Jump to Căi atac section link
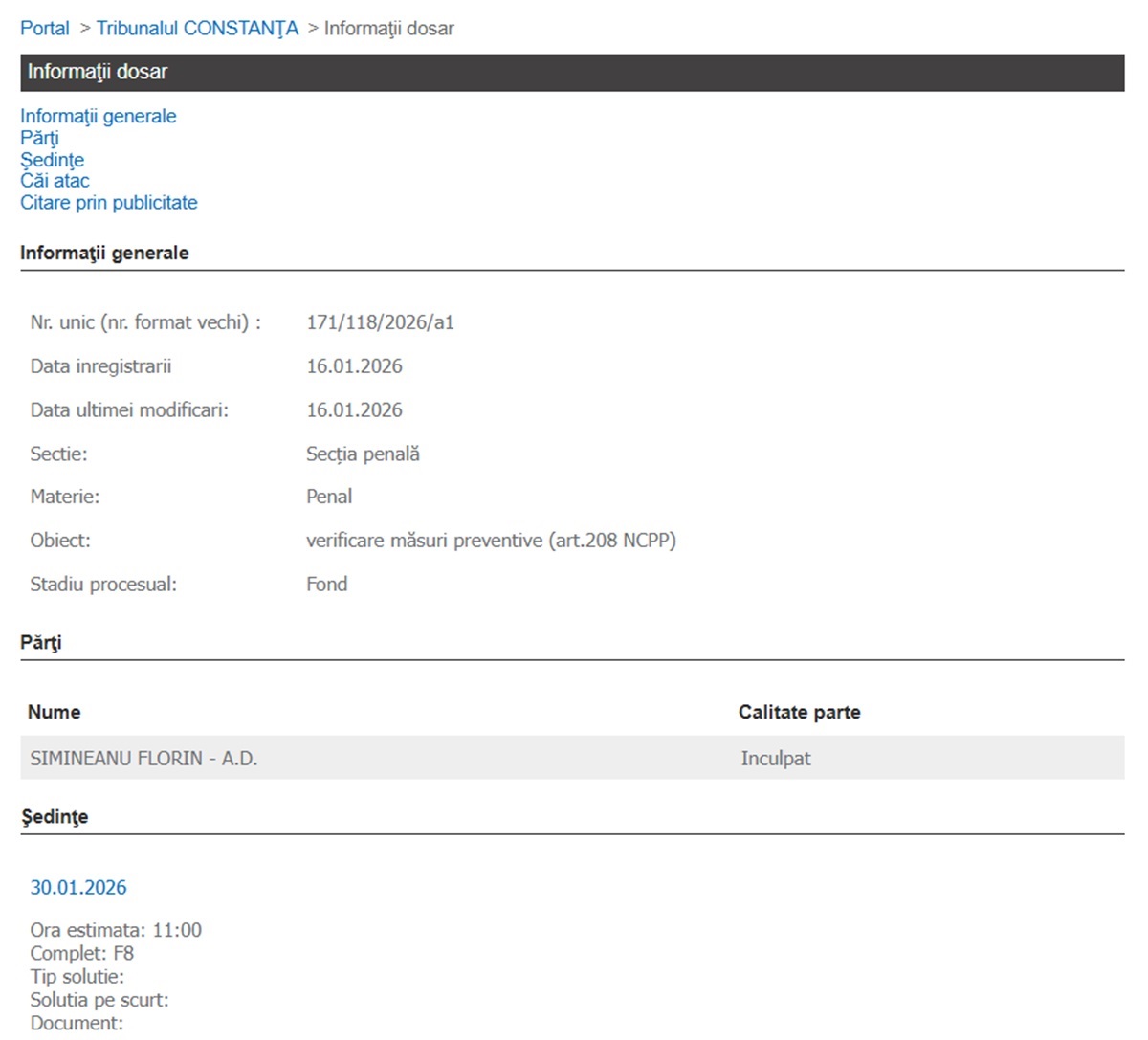Image resolution: width=1148 pixels, height=1040 pixels. [x=55, y=181]
